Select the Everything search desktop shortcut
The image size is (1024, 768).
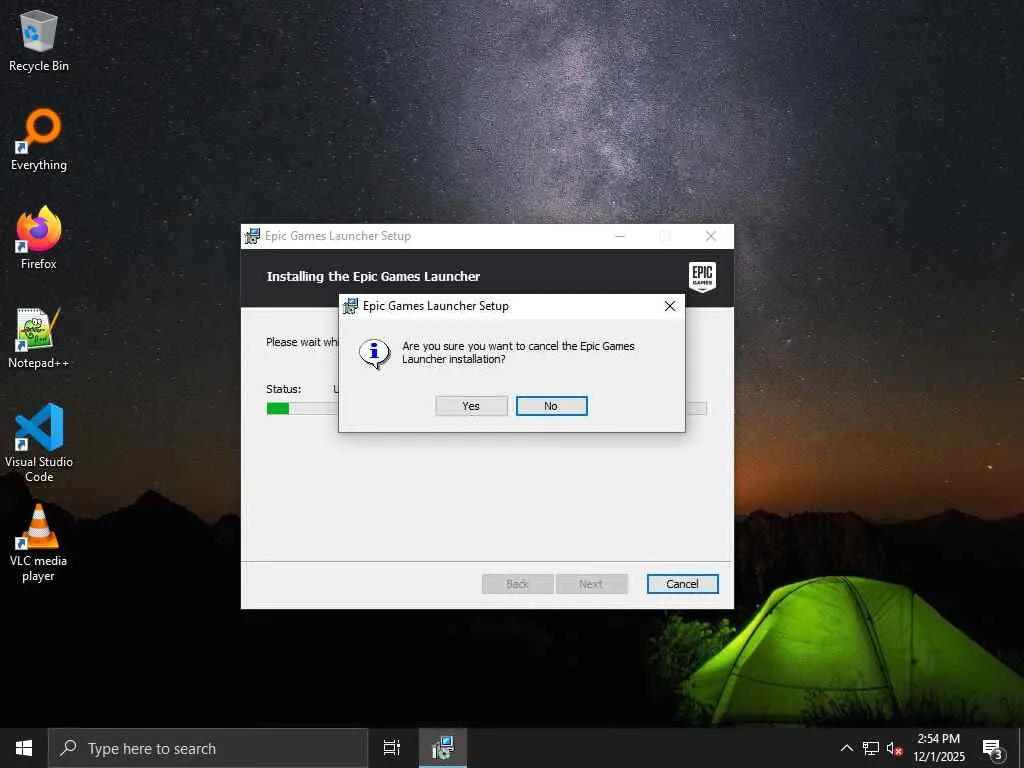tap(39, 140)
